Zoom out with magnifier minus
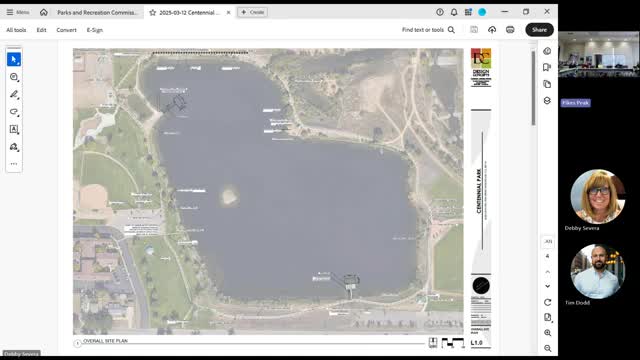The width and height of the screenshot is (640, 360). point(548,348)
